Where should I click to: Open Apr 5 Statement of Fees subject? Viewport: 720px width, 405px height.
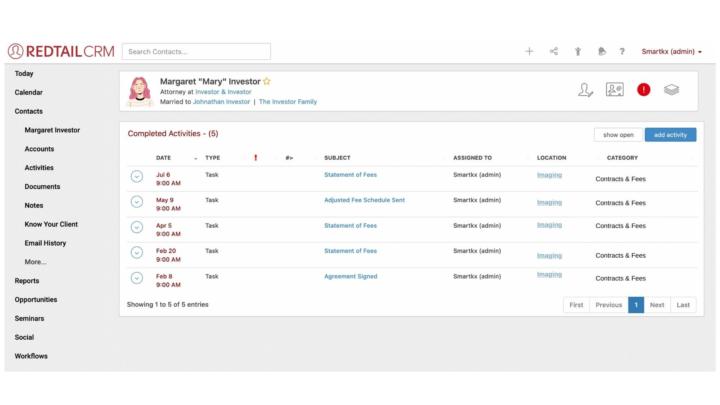(350, 225)
